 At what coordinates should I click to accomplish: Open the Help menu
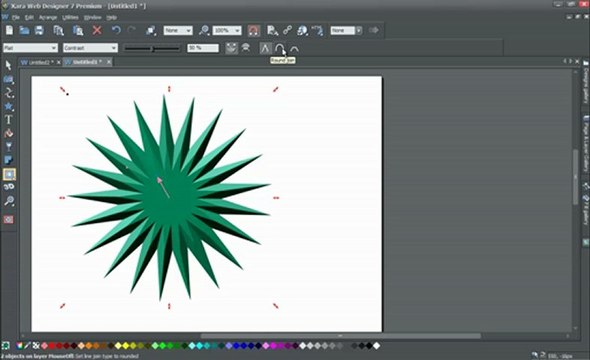111,17
